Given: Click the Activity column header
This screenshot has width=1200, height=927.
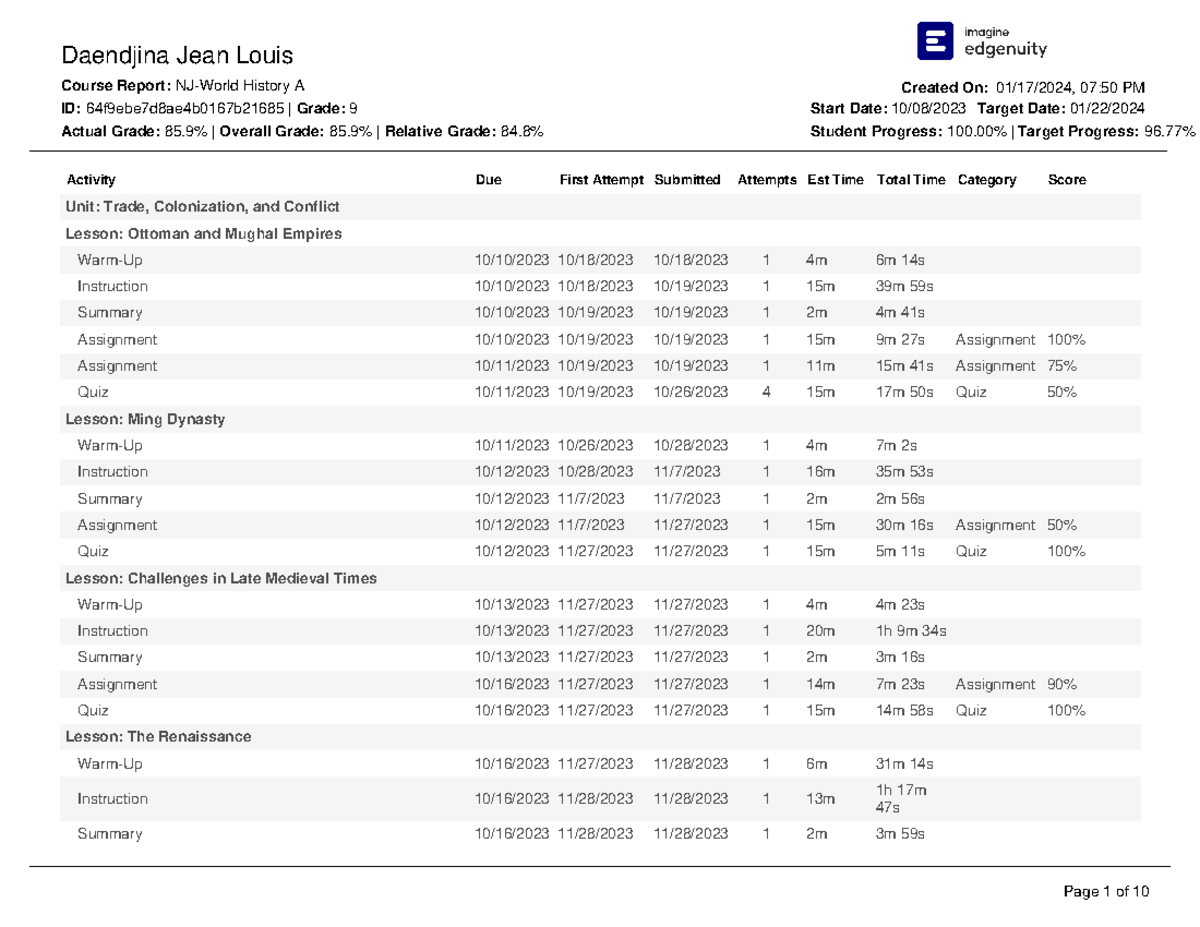Looking at the screenshot, I should click(x=91, y=180).
